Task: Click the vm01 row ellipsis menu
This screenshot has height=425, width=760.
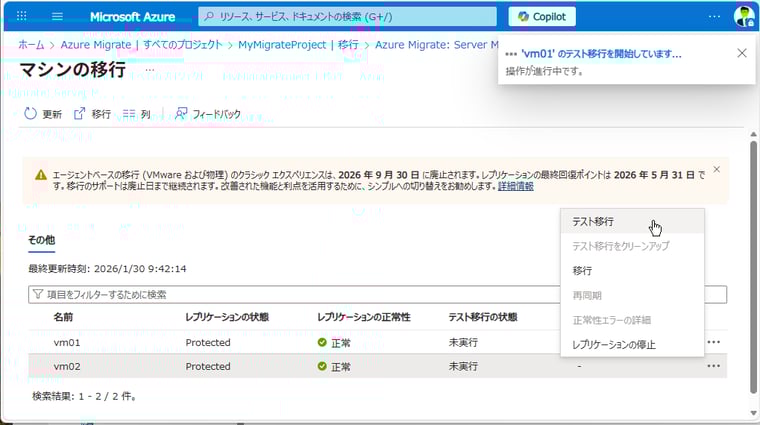Action: (x=713, y=342)
